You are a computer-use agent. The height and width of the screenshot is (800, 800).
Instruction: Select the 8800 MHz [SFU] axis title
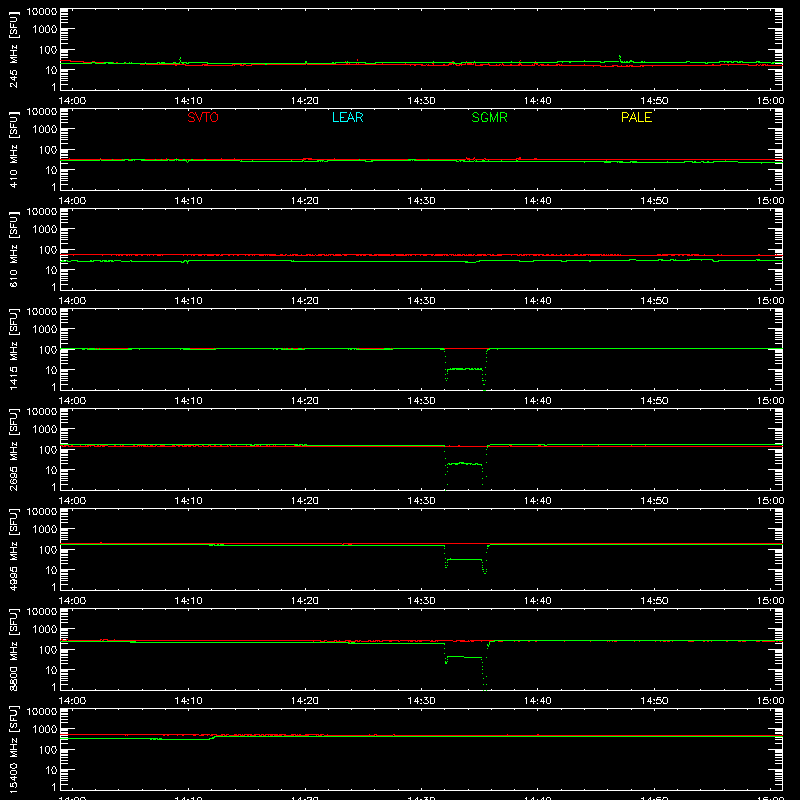click(x=14, y=650)
